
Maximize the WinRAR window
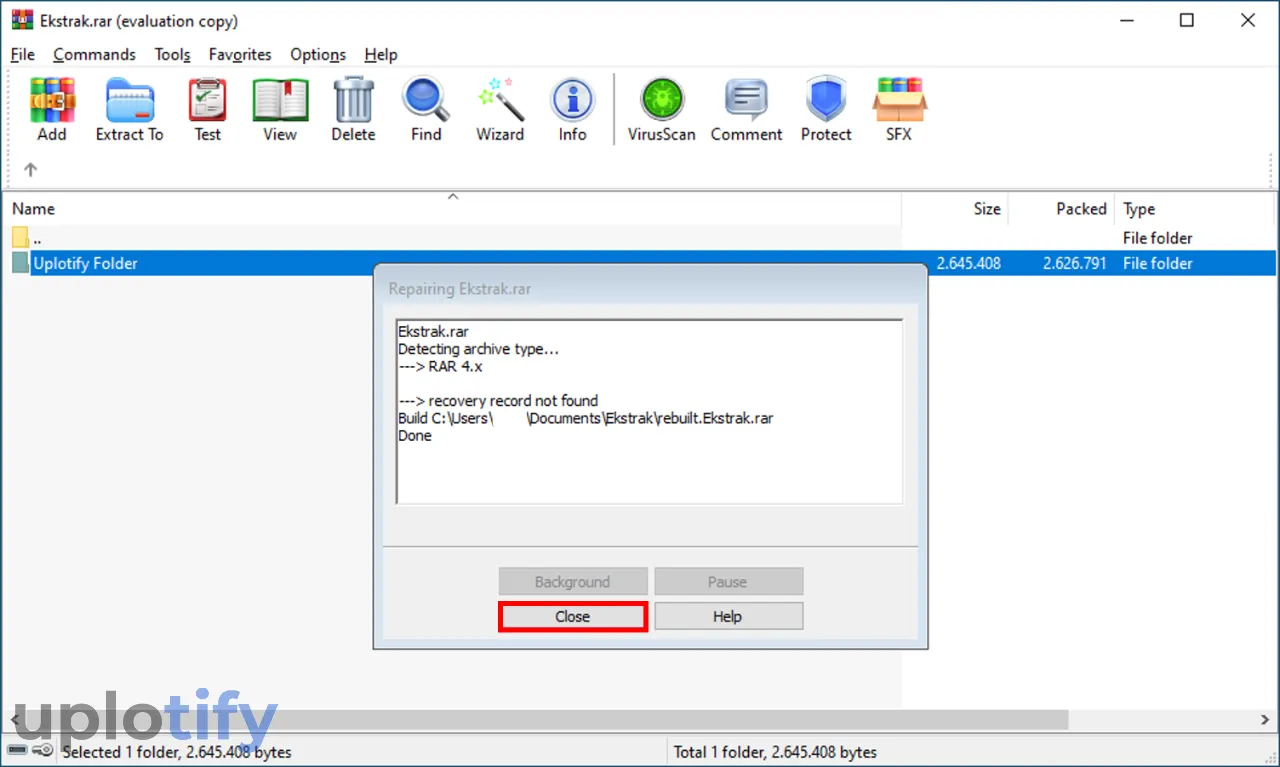tap(1186, 21)
